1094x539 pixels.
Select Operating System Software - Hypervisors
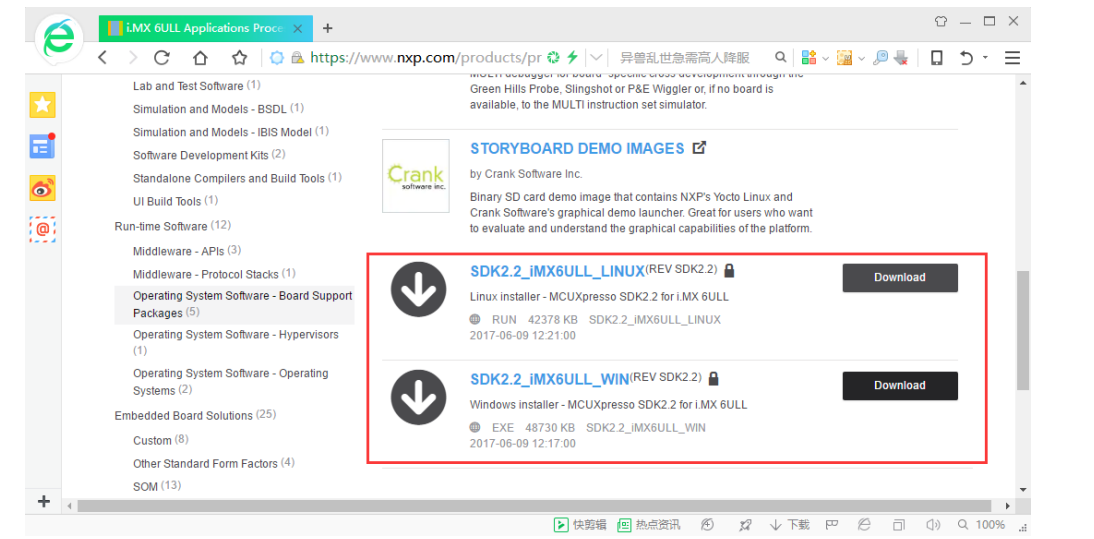coord(236,342)
